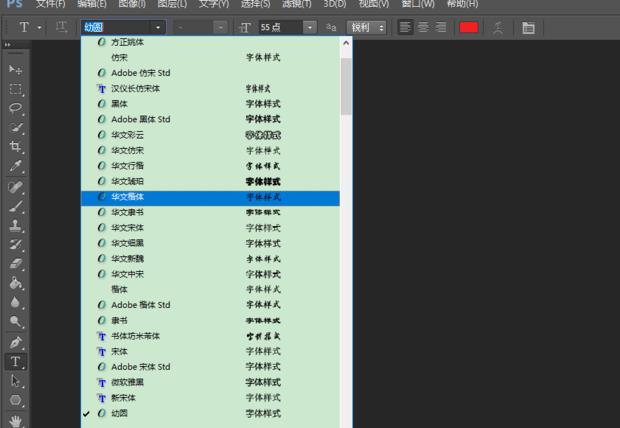Choose the 微软雅黑 font
The image size is (620, 428).
pos(210,383)
